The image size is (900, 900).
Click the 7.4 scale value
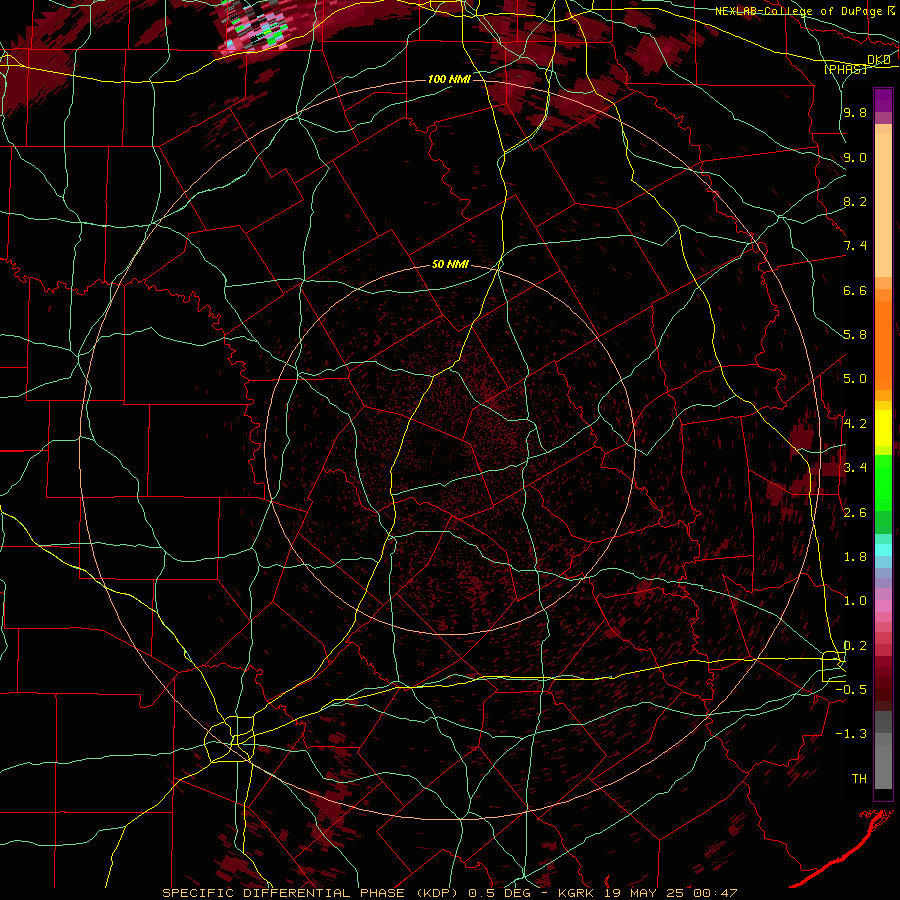tap(855, 246)
